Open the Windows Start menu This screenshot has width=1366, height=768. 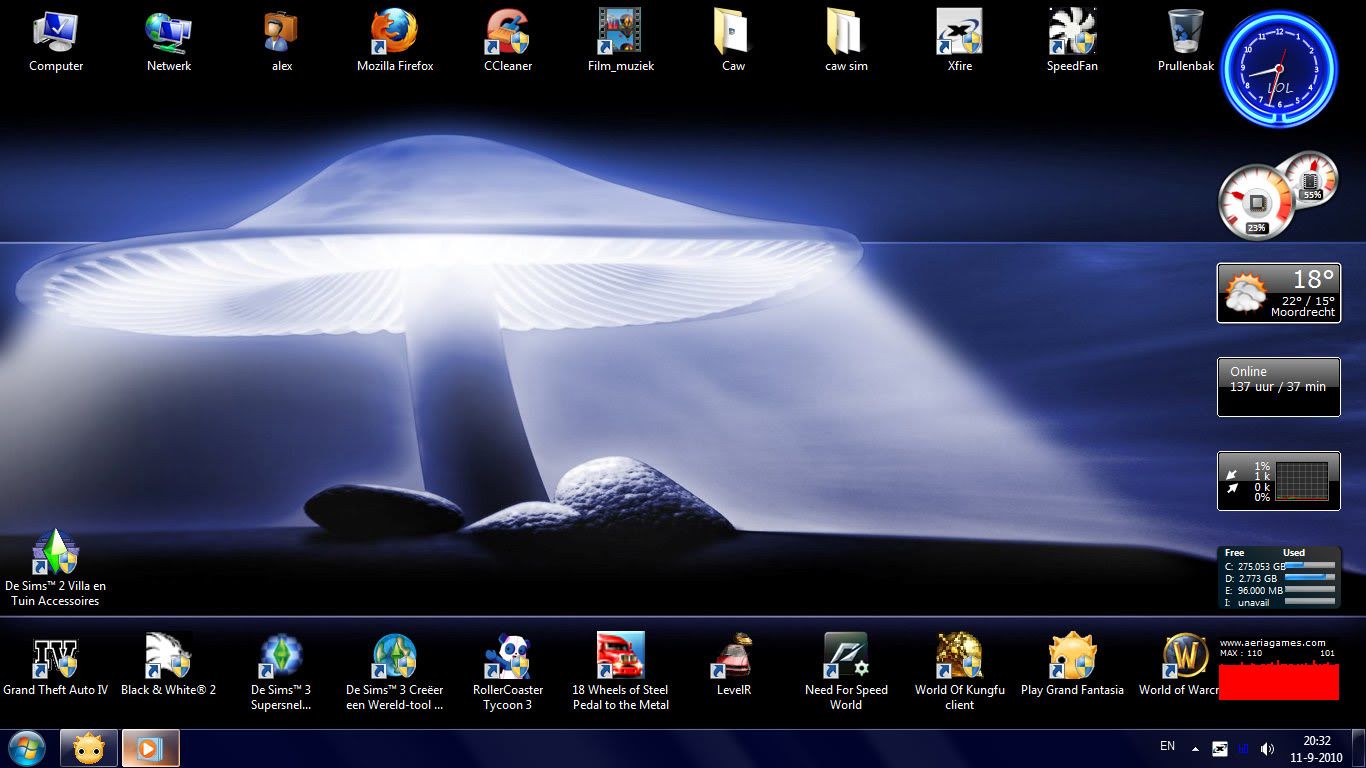coord(27,748)
